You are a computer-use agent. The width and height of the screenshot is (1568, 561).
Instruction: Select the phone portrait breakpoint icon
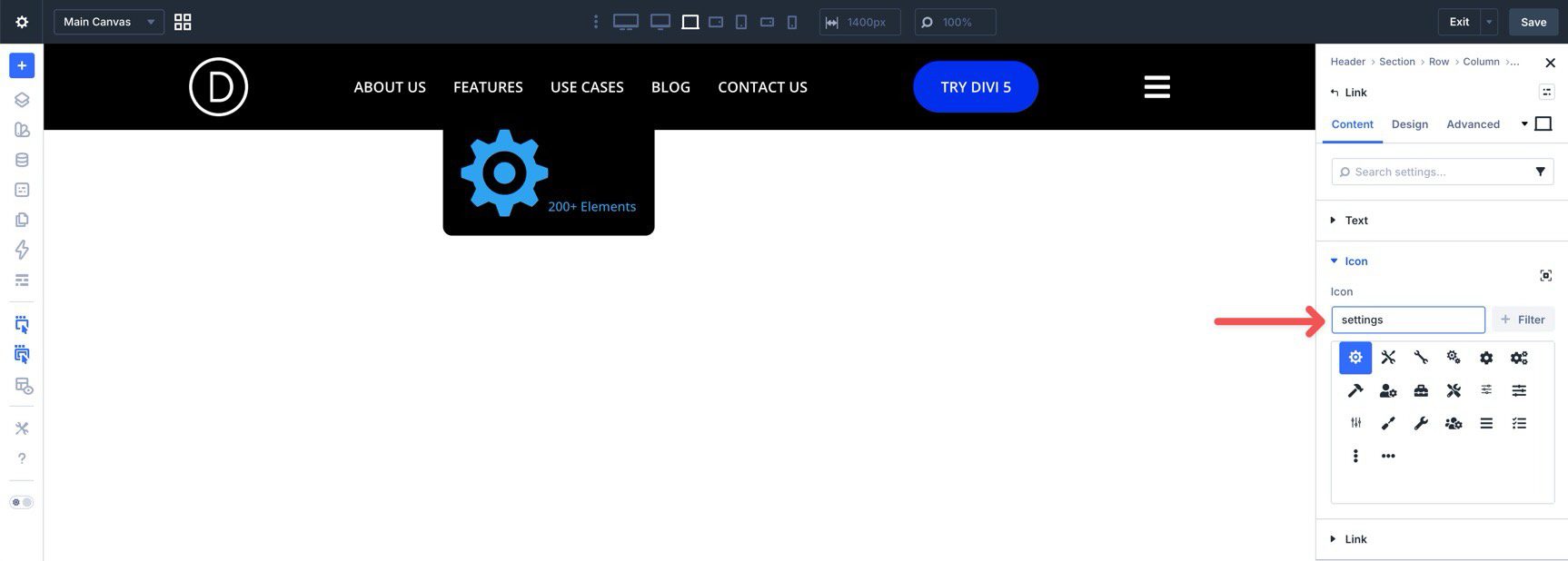click(792, 22)
